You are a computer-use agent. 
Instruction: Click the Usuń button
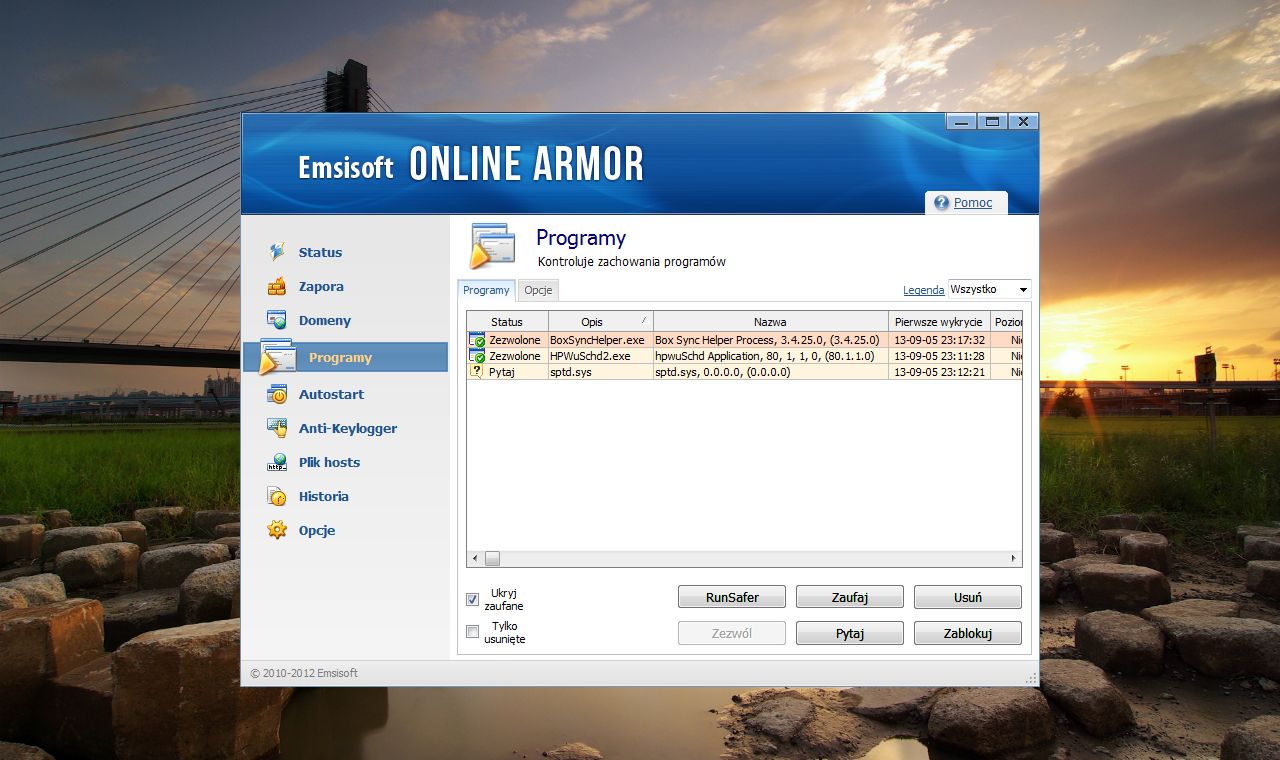tap(968, 597)
